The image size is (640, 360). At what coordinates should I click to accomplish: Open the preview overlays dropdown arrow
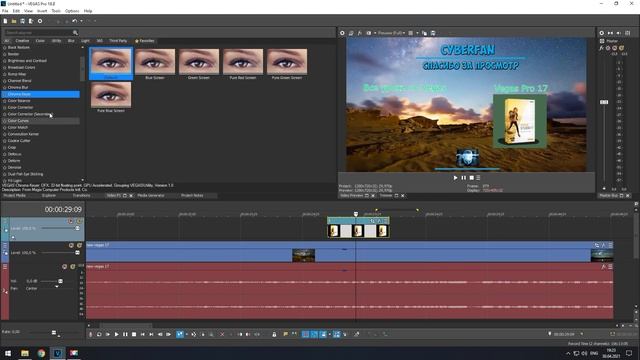click(x=417, y=33)
